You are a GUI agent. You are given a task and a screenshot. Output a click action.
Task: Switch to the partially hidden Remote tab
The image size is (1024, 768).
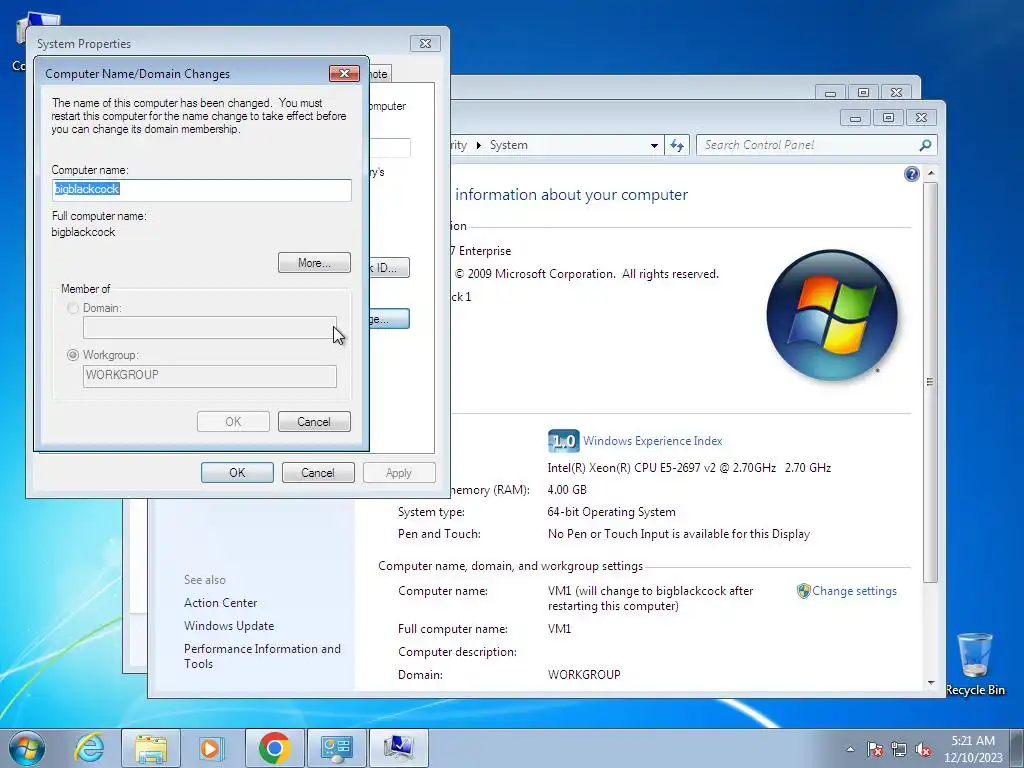(380, 74)
